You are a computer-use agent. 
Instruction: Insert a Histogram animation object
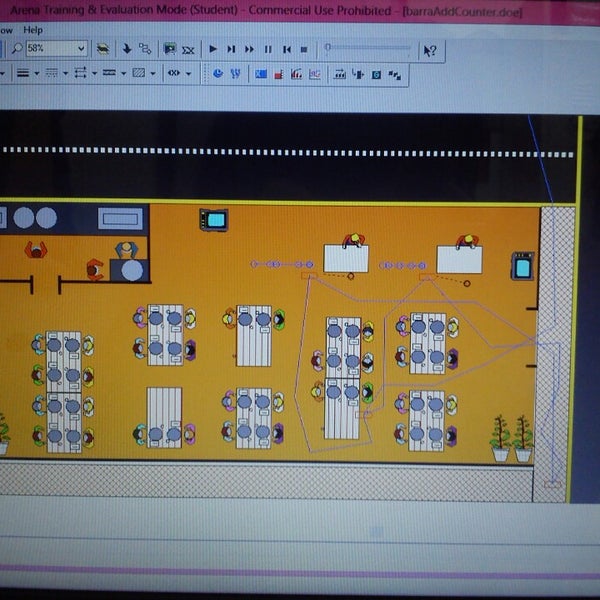[297, 74]
